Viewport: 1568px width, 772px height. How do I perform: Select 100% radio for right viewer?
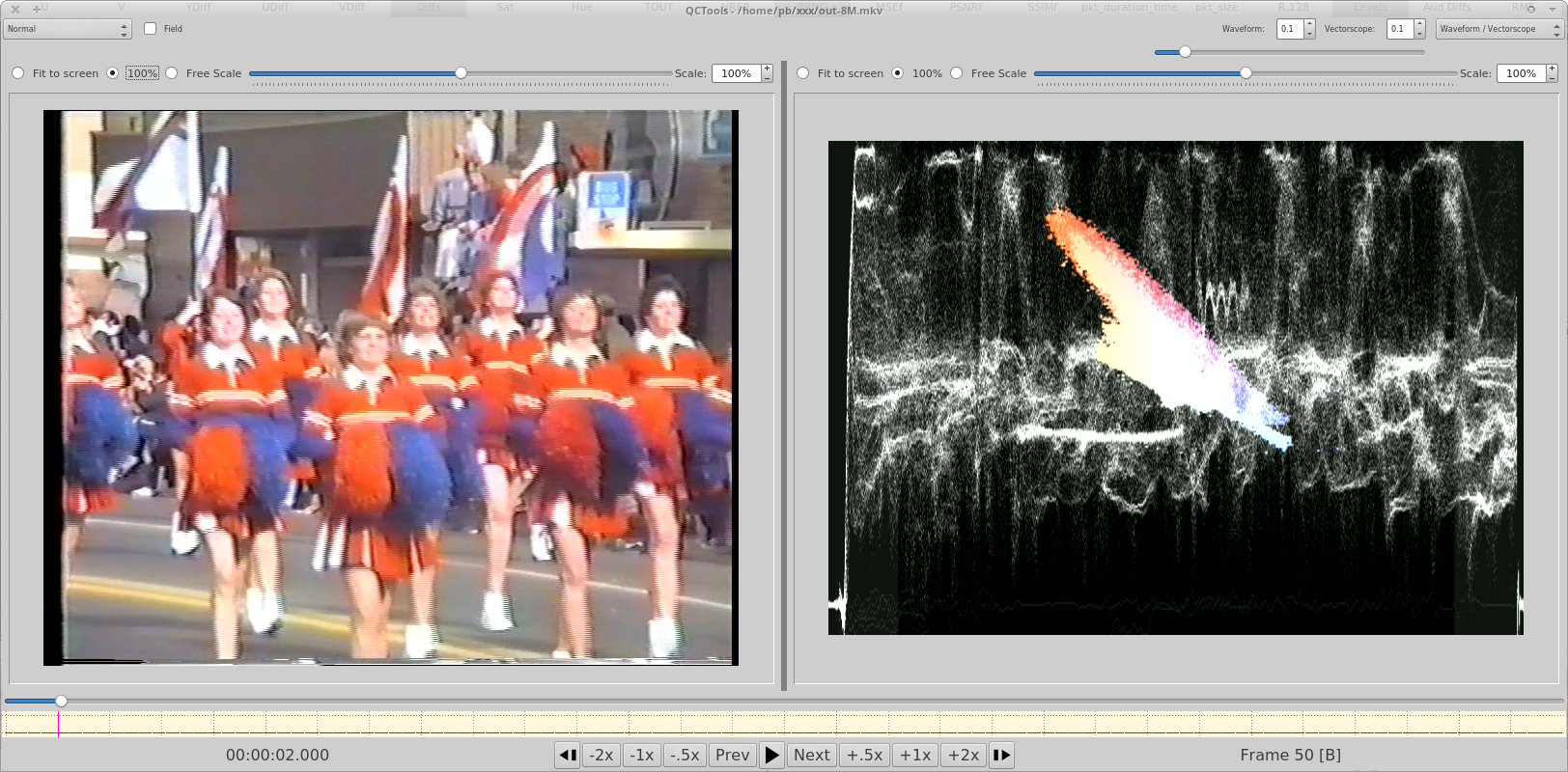pos(898,73)
